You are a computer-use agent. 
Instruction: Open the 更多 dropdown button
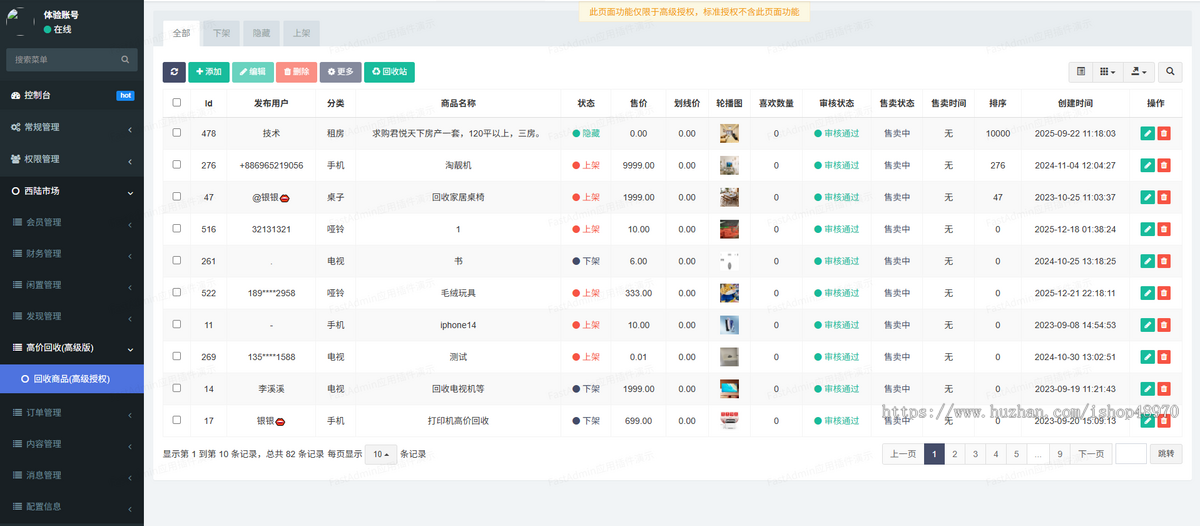(340, 72)
